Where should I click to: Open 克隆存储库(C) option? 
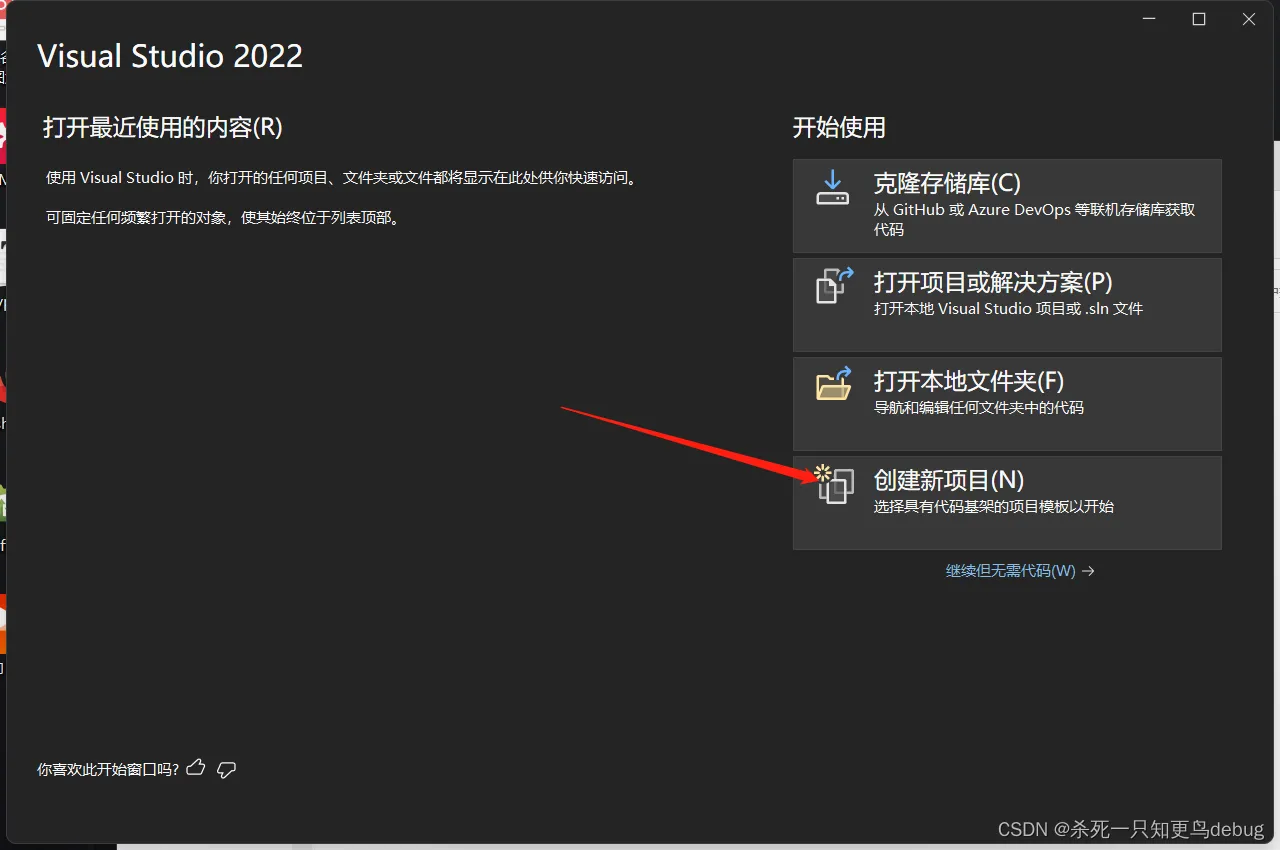pyautogui.click(x=1007, y=205)
